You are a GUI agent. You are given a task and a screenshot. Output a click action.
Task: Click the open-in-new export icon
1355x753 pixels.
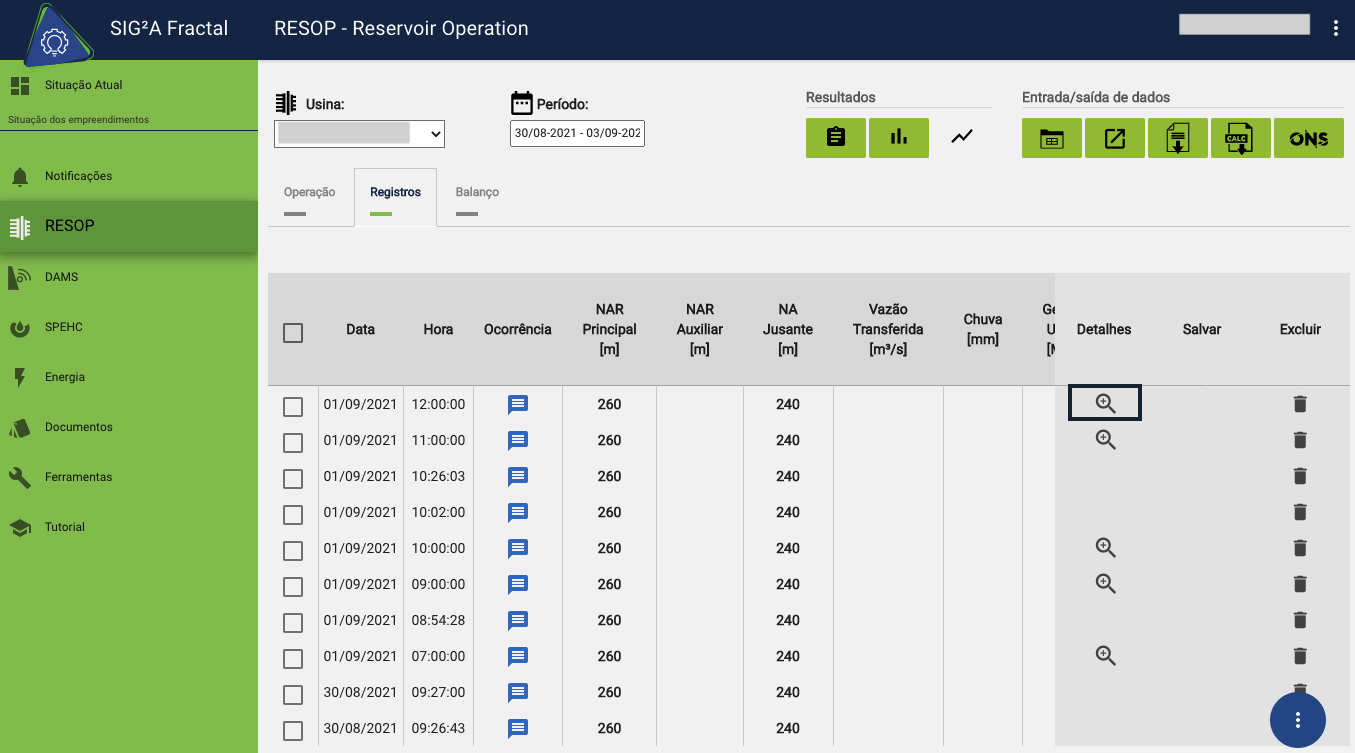pyautogui.click(x=1114, y=138)
